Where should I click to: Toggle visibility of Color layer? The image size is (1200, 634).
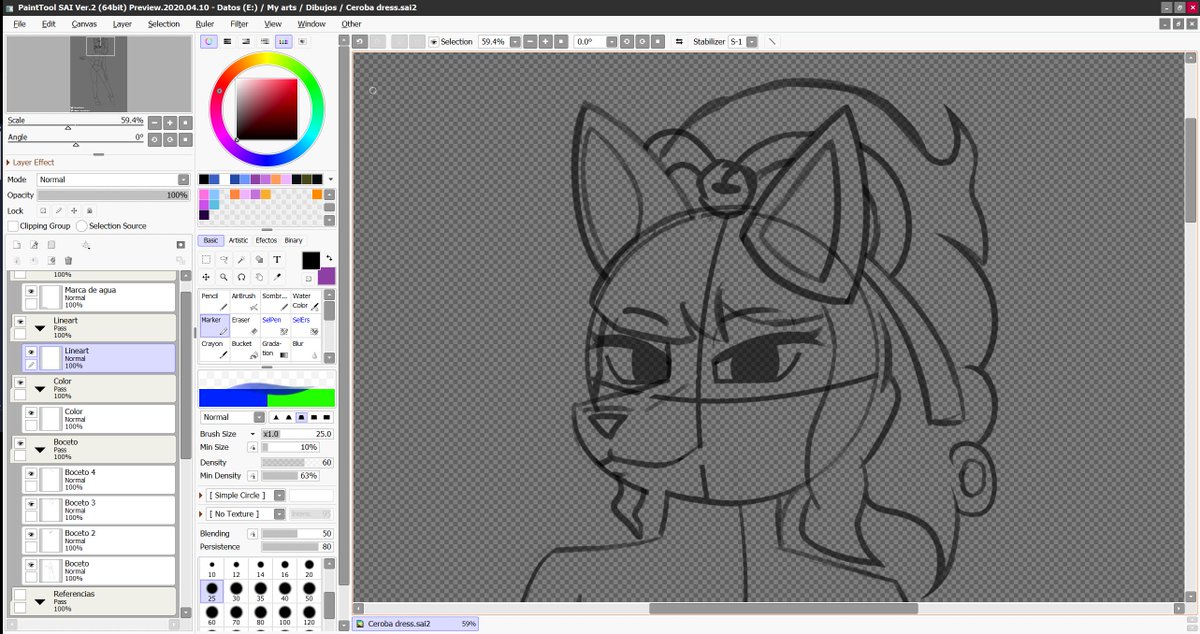pos(31,412)
